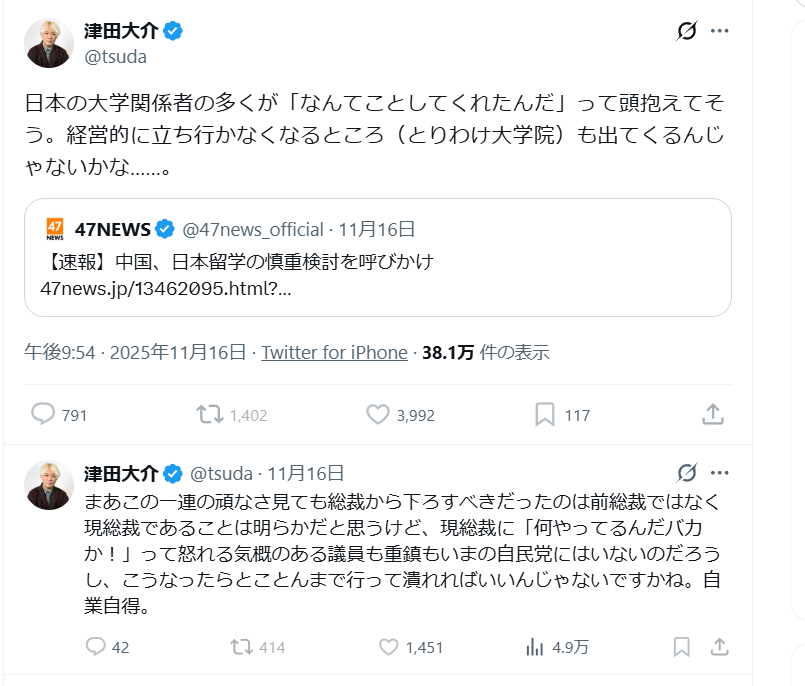This screenshot has height=686, width=805.
Task: Open the Grok icon on the main tweet
Action: [x=686, y=31]
